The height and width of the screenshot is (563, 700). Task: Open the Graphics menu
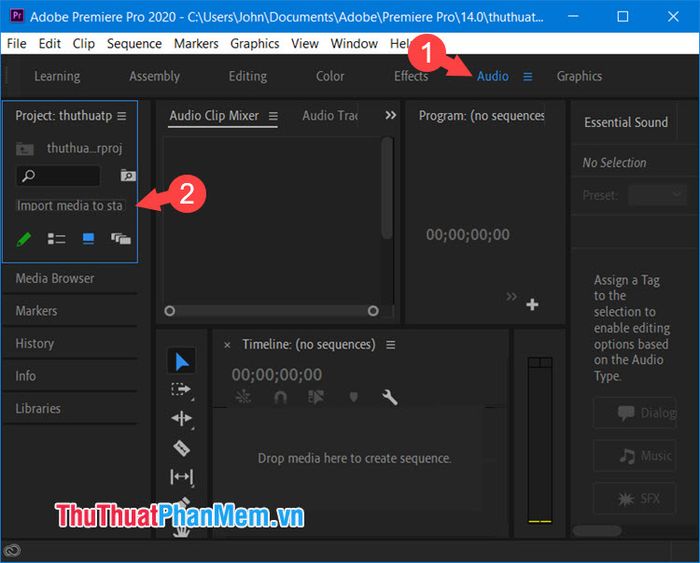coord(254,43)
